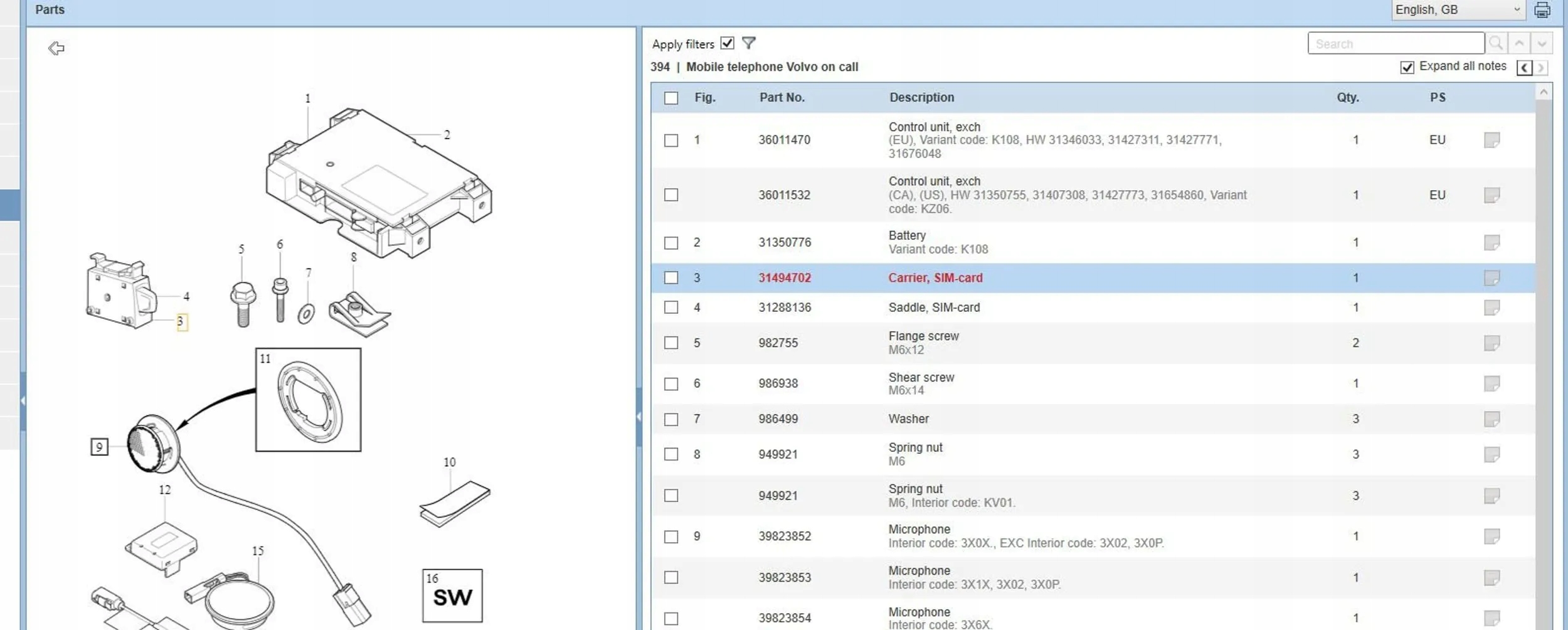The width and height of the screenshot is (1568, 630).
Task: Select part number 31494702 link
Action: (x=784, y=278)
